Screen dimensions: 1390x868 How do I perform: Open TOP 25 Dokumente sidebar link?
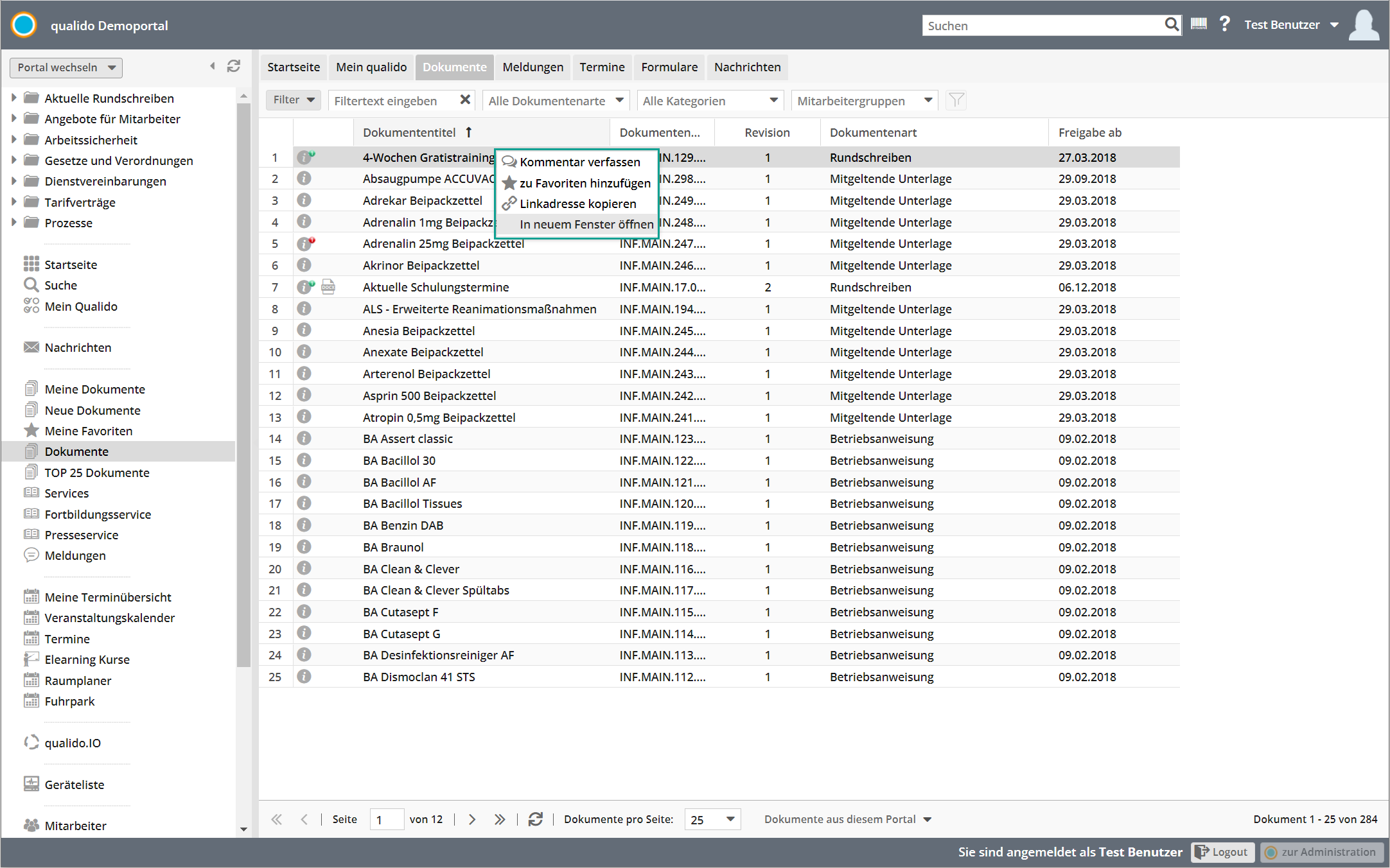tap(97, 473)
